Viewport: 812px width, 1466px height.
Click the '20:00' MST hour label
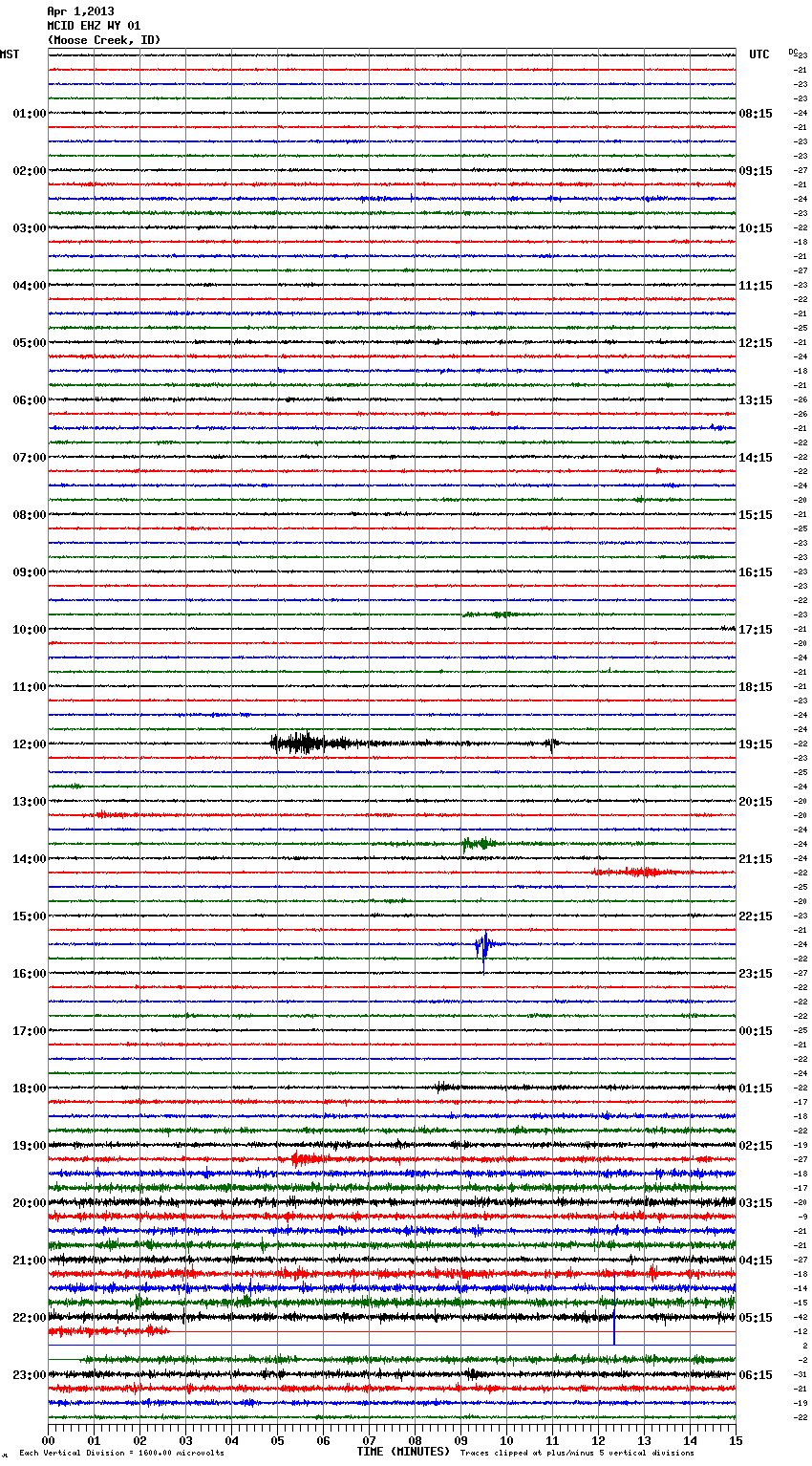click(x=29, y=1203)
